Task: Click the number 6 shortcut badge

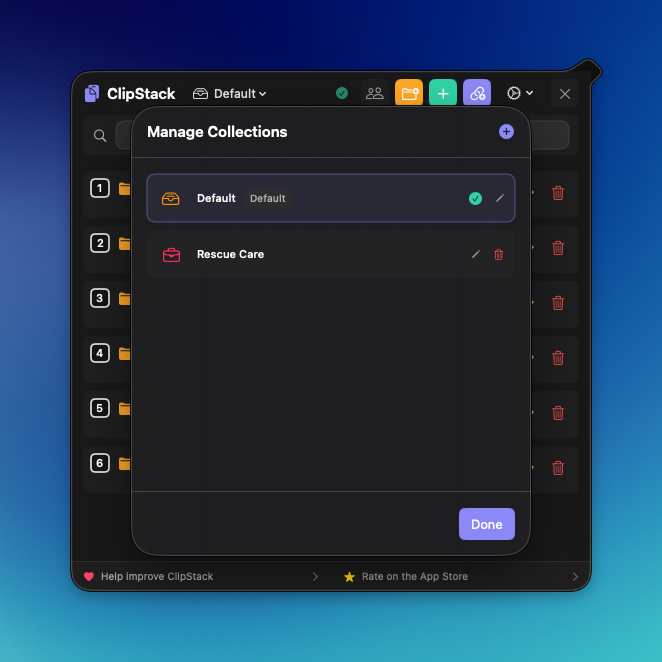Action: click(100, 463)
